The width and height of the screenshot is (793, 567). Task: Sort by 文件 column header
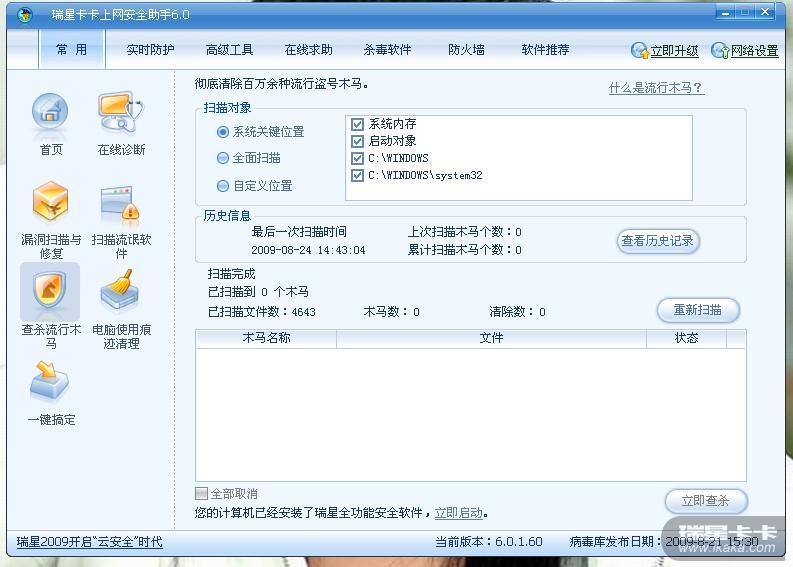coord(491,338)
